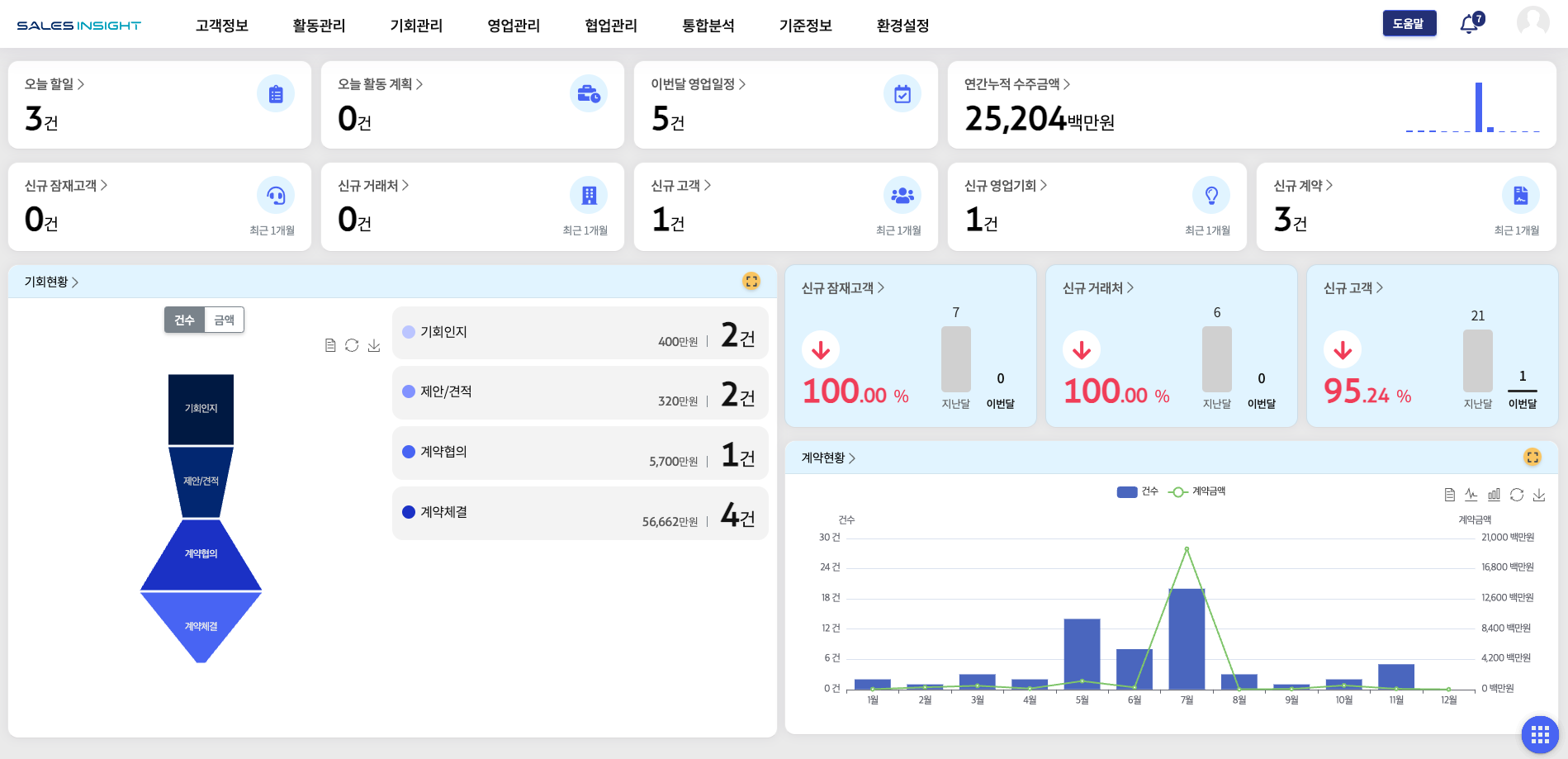Select the 건수 funnel view toggle
1568x759 pixels.
tap(184, 320)
